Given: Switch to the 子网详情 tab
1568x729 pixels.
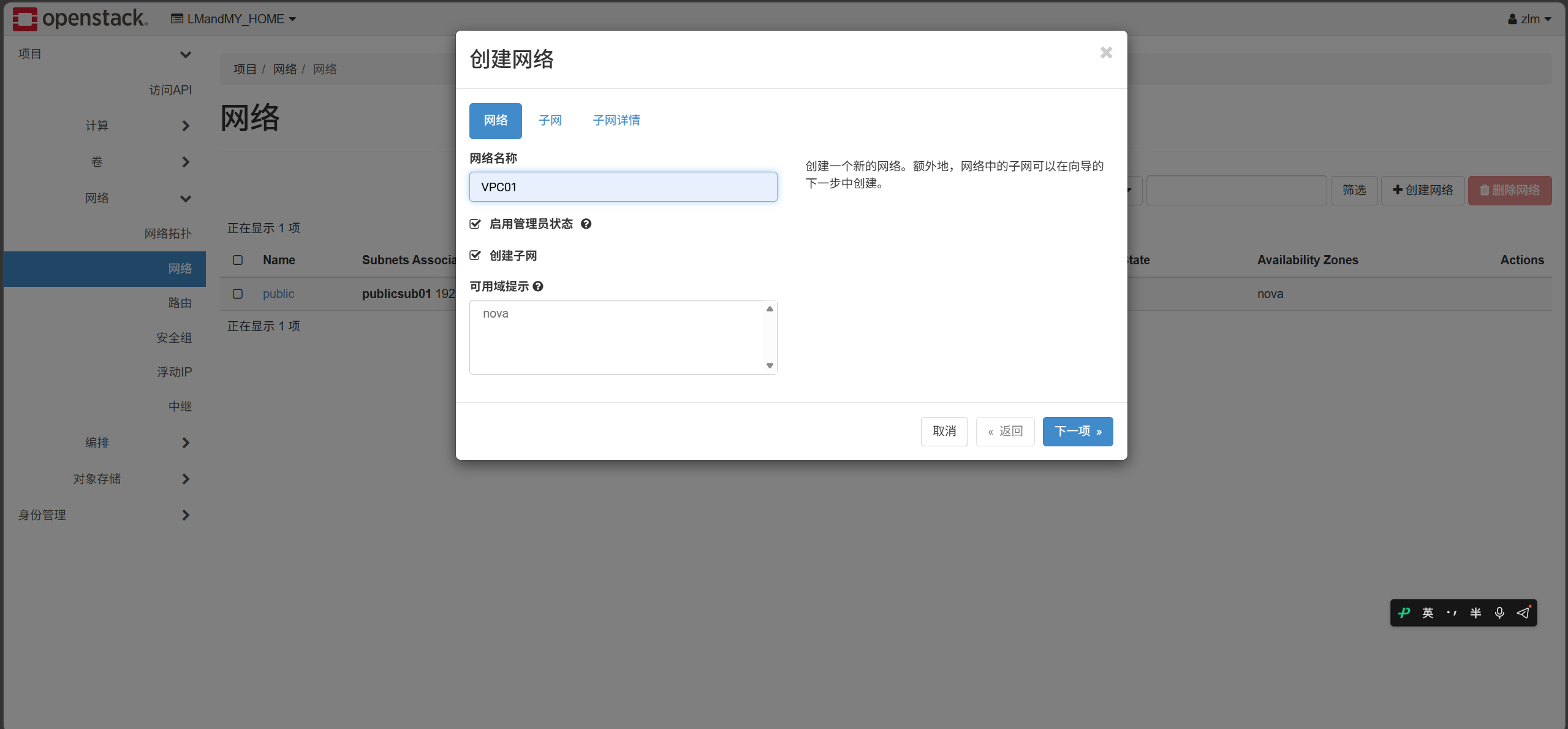Looking at the screenshot, I should pyautogui.click(x=616, y=121).
